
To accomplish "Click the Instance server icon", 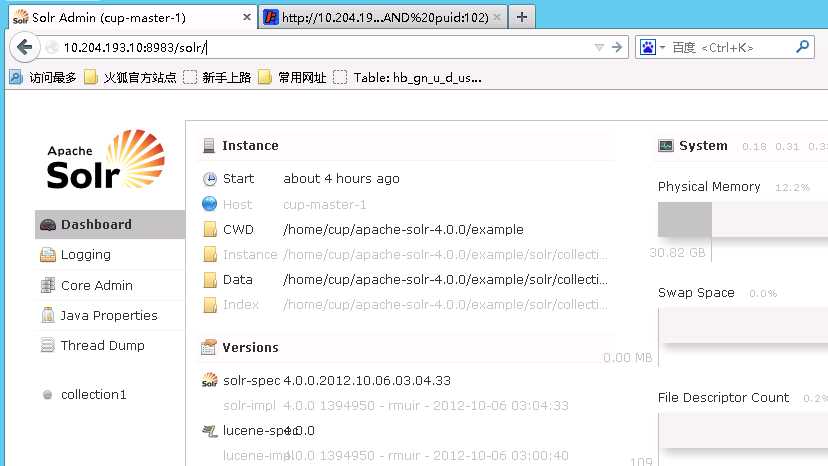I will coord(209,145).
